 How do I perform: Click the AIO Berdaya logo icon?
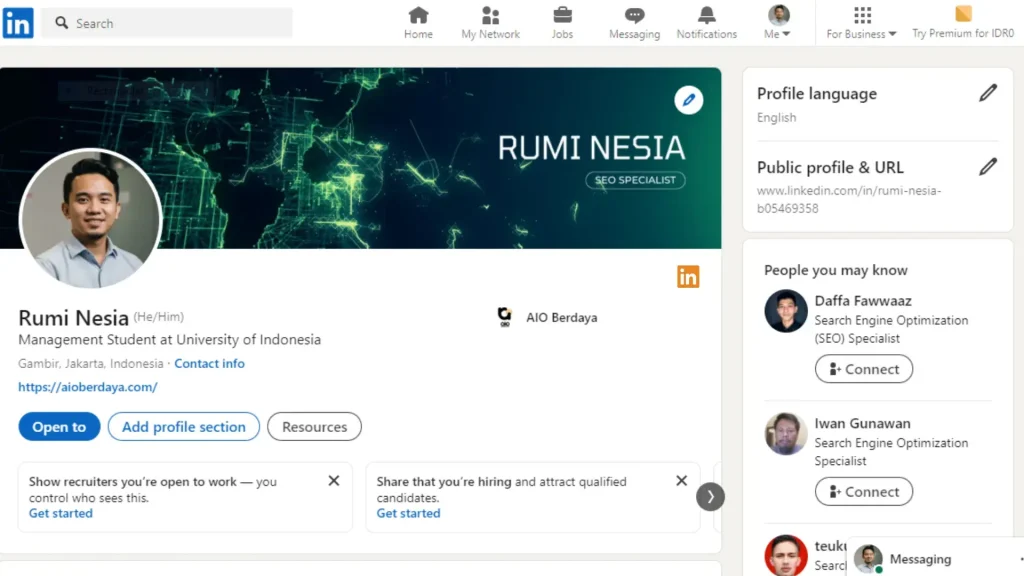tap(504, 317)
